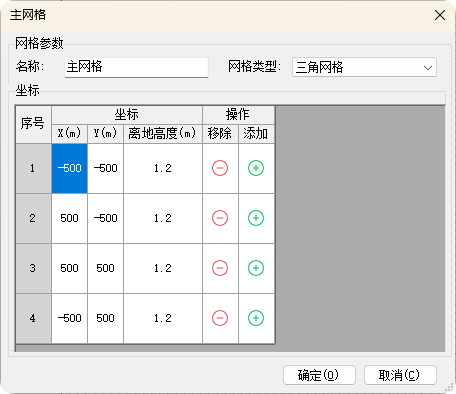456x394 pixels.
Task: Click the Y(m) column header
Action: [x=105, y=134]
